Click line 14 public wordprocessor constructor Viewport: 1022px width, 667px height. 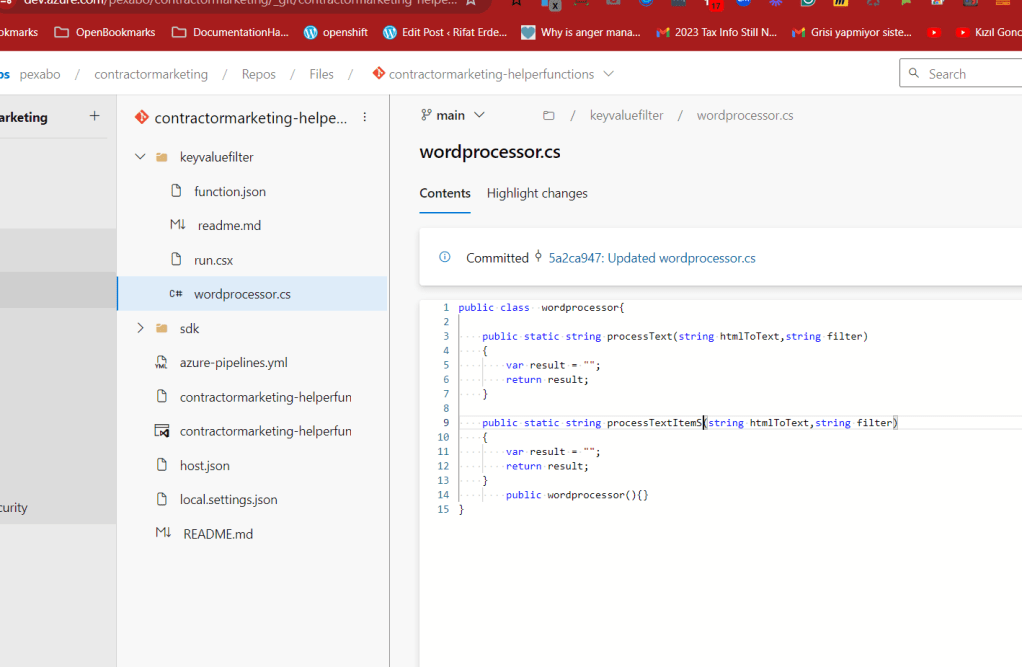(x=577, y=495)
